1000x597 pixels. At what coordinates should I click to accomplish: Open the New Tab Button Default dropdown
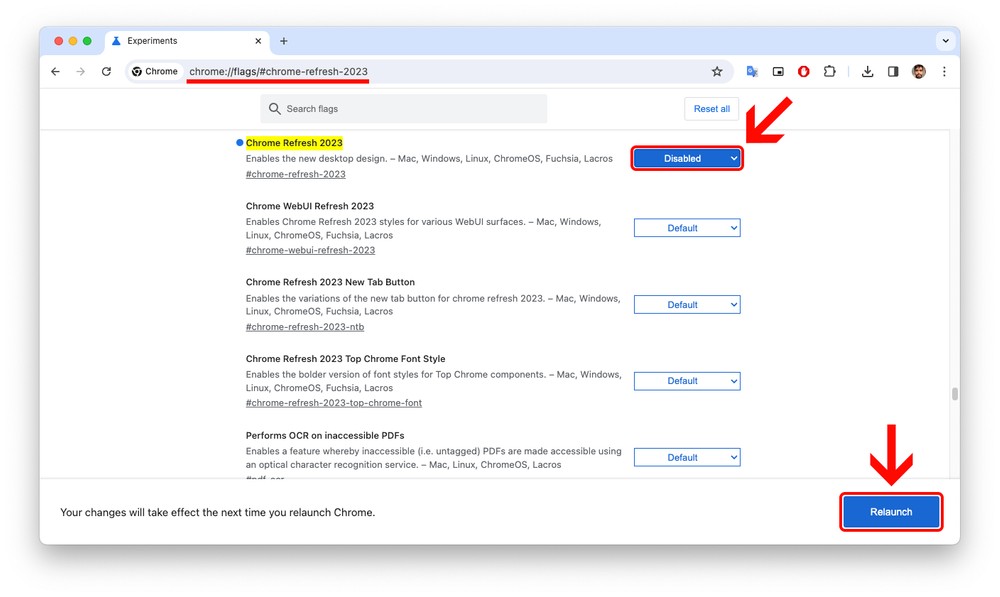687,304
